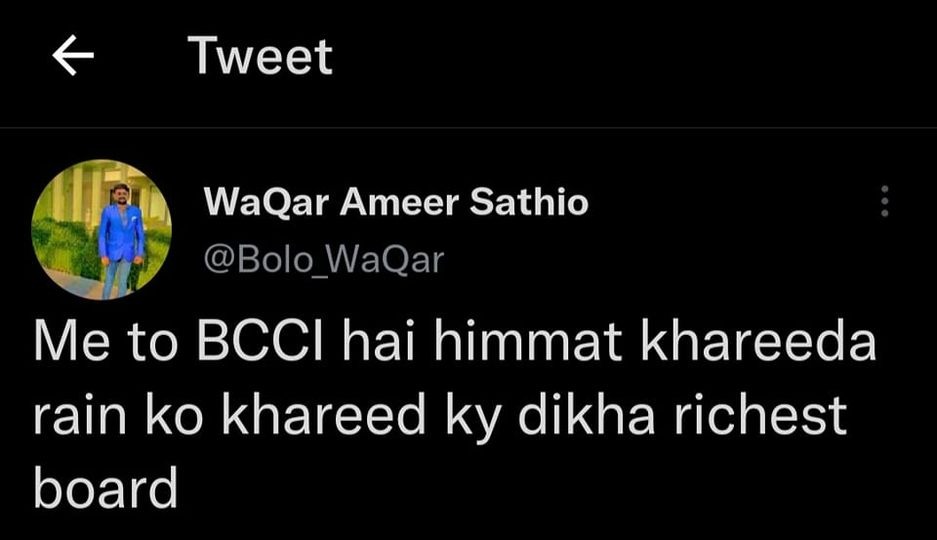Tap the word to after Me

point(153,343)
